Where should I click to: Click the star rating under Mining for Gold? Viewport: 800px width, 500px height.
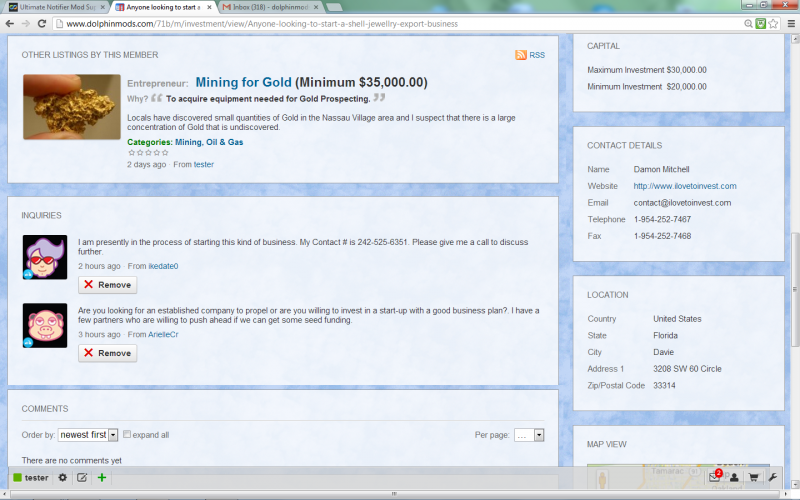pos(148,153)
